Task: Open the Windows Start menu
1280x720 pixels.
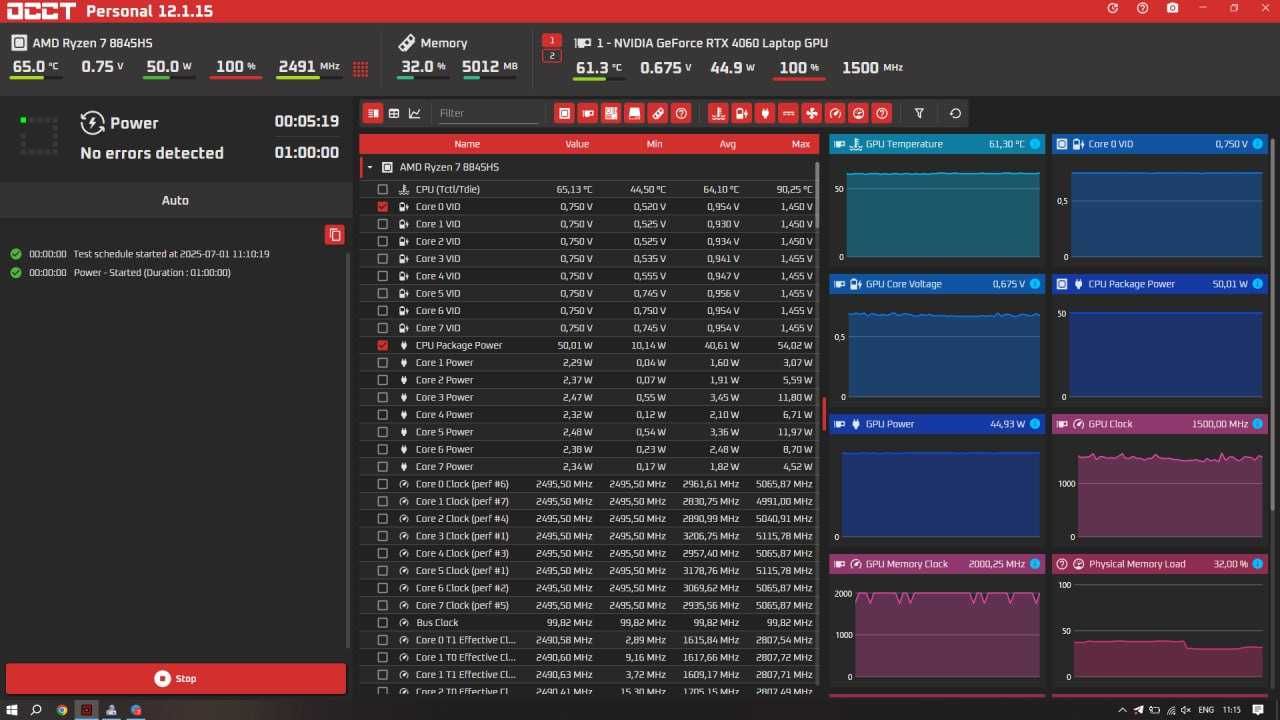Action: (x=11, y=710)
